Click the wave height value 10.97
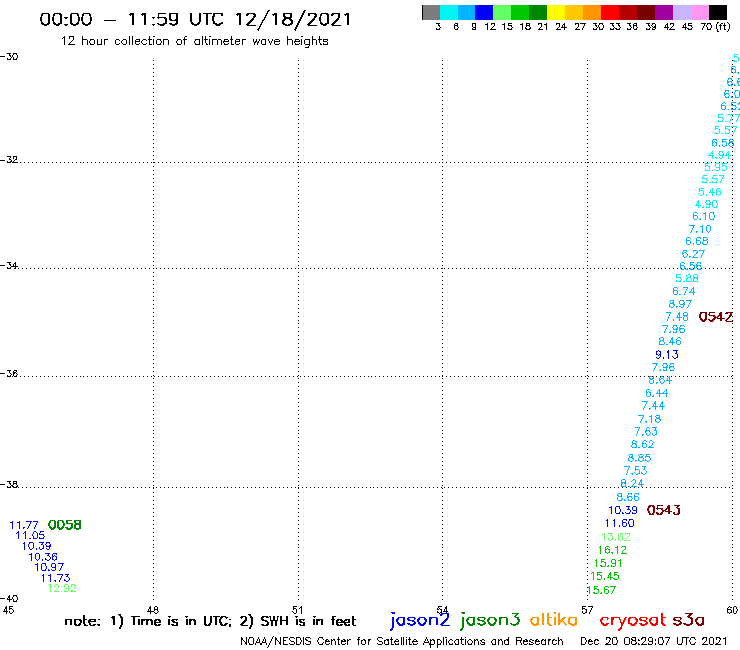Screen dimensions: 740x650 pos(49,567)
